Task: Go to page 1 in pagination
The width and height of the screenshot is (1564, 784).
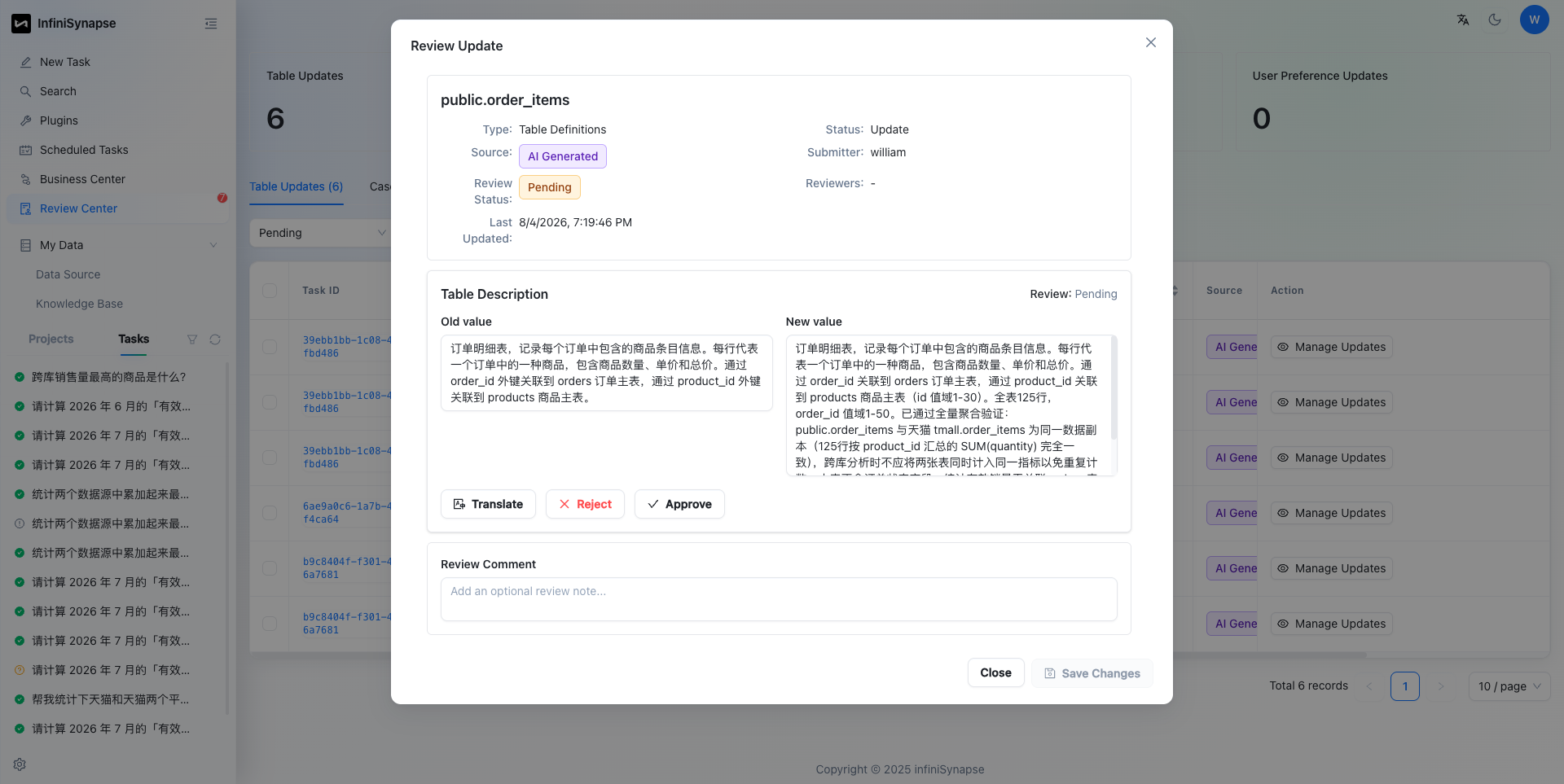Action: point(1405,686)
